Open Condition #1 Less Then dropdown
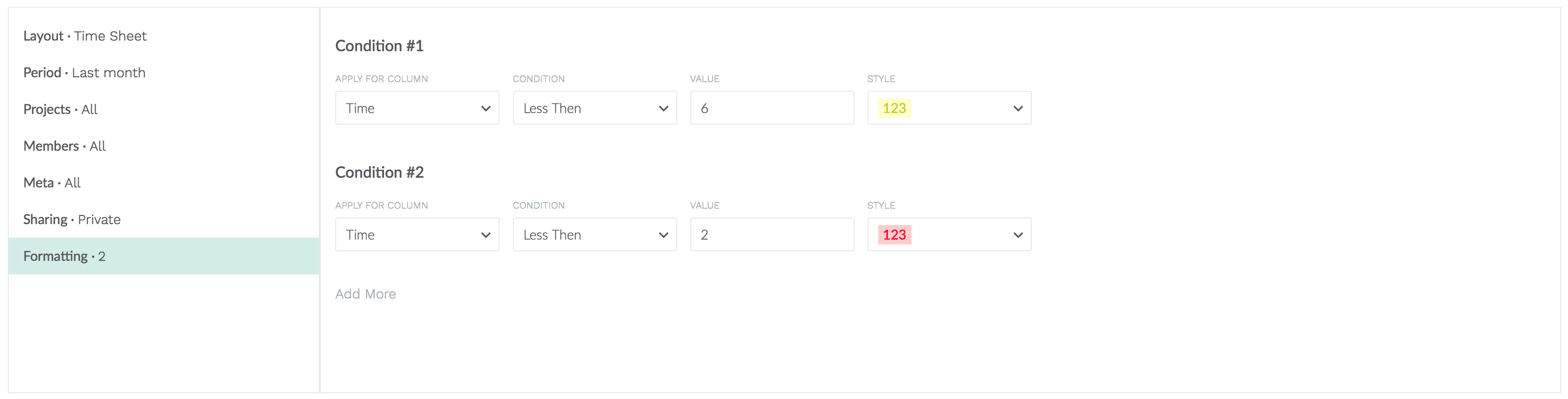 point(594,108)
